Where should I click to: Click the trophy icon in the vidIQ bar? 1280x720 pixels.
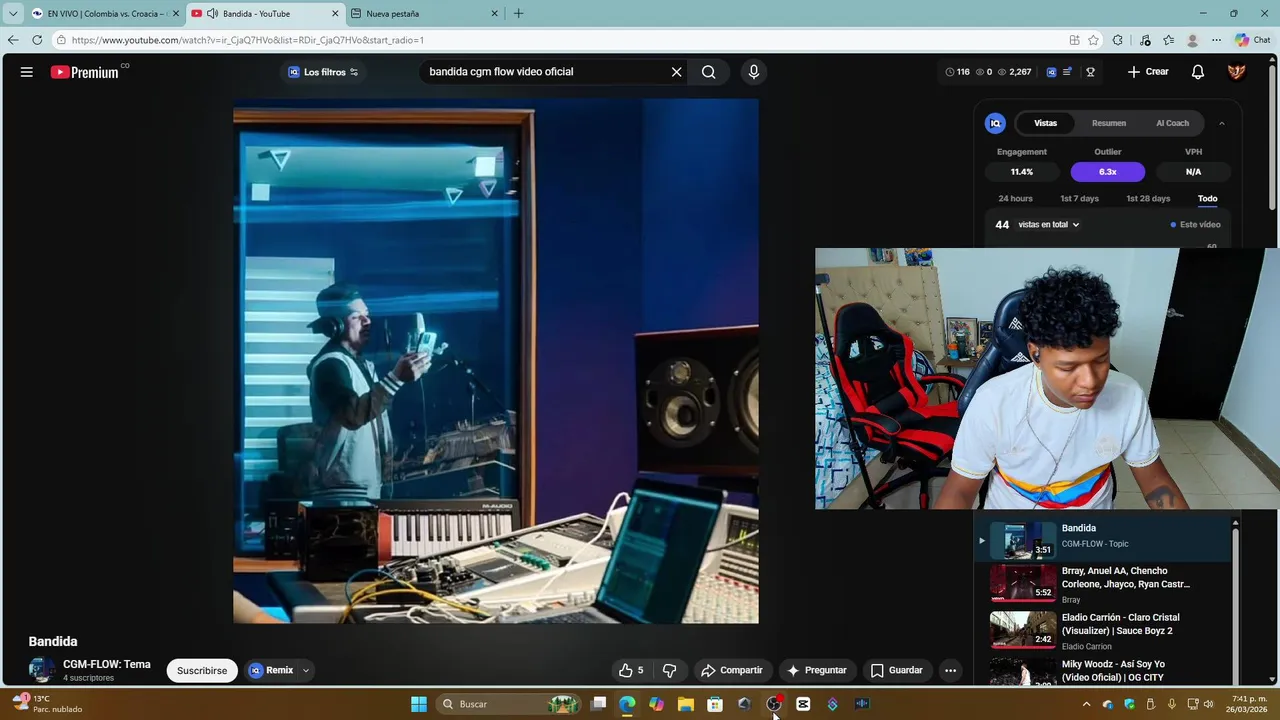coord(1090,72)
